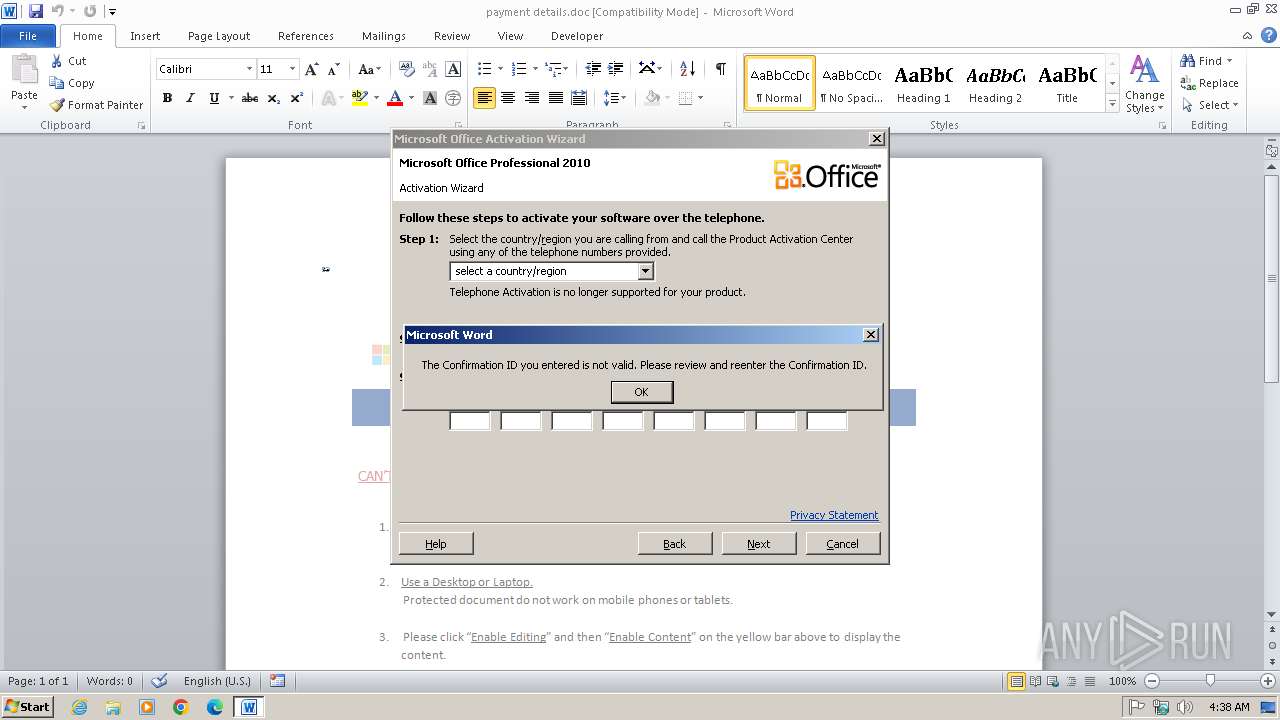Viewport: 1280px width, 720px height.
Task: Click the Character Border icon
Action: point(453,69)
